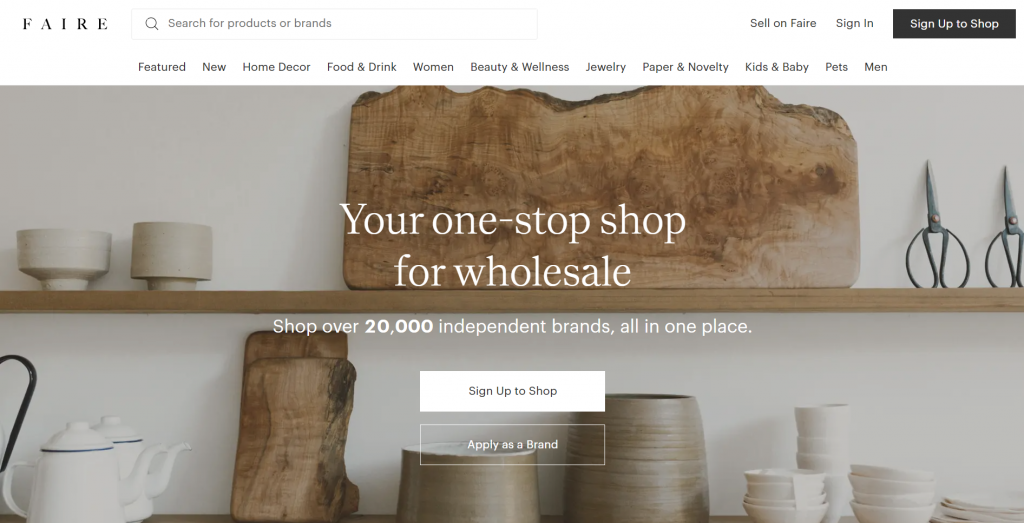Viewport: 1024px width, 523px height.
Task: Browse the Jewelry category
Action: point(605,67)
